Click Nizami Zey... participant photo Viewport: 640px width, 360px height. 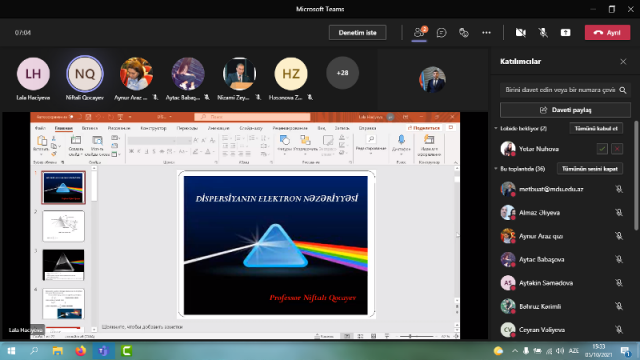(x=239, y=74)
